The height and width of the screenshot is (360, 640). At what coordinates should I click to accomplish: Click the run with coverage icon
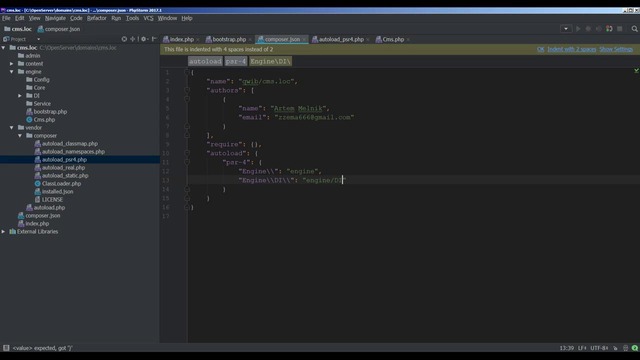(598, 29)
